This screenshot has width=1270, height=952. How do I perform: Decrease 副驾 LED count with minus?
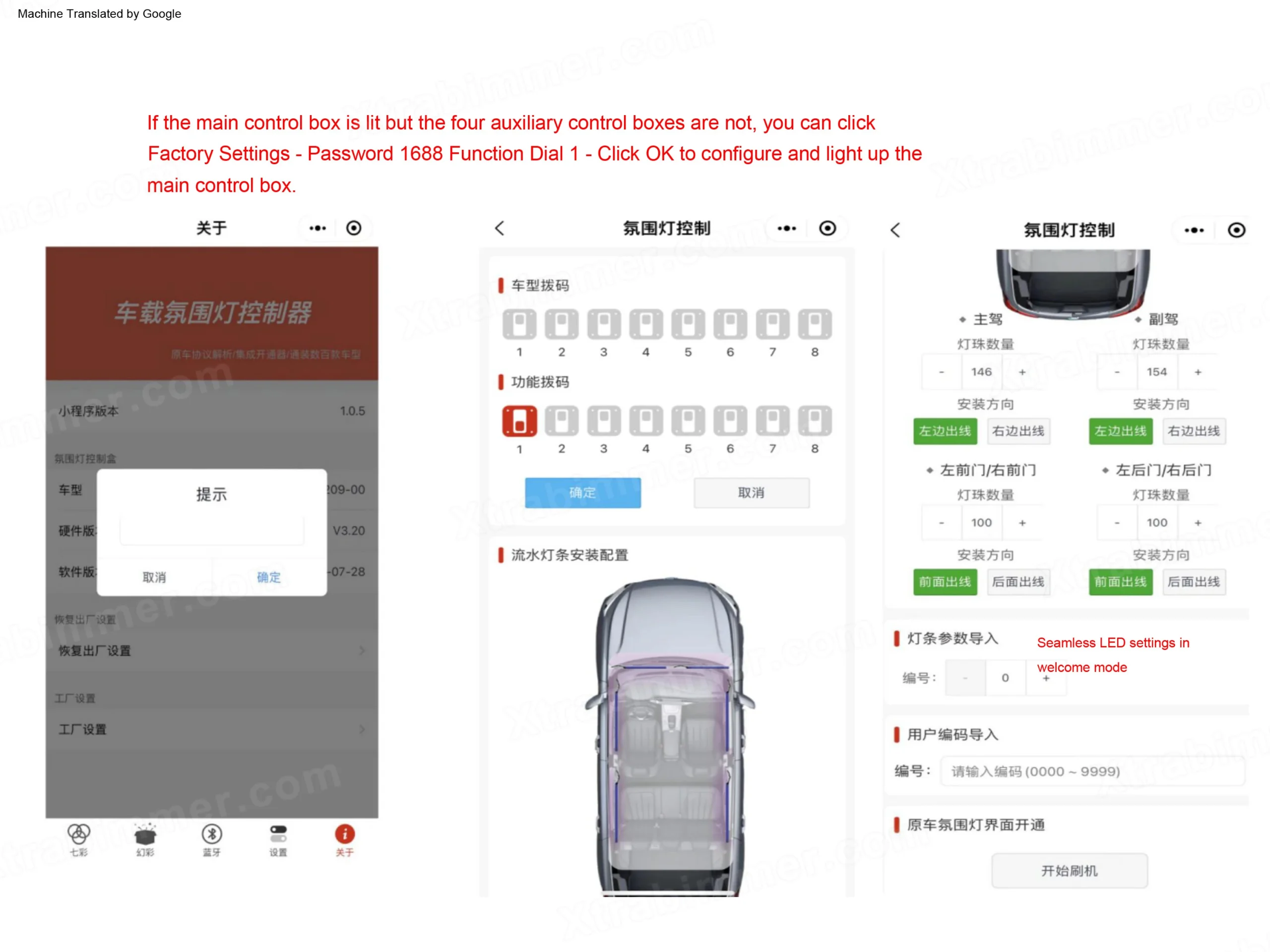pos(1117,372)
